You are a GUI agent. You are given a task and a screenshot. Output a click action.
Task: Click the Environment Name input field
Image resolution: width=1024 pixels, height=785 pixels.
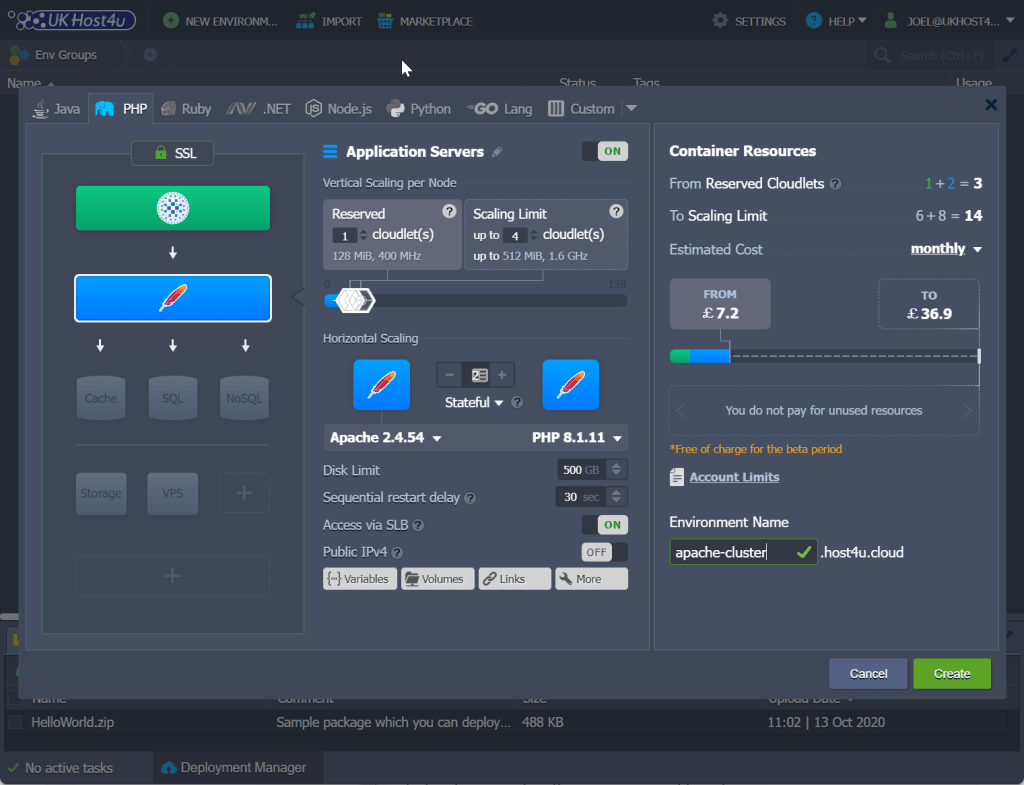[x=743, y=552]
